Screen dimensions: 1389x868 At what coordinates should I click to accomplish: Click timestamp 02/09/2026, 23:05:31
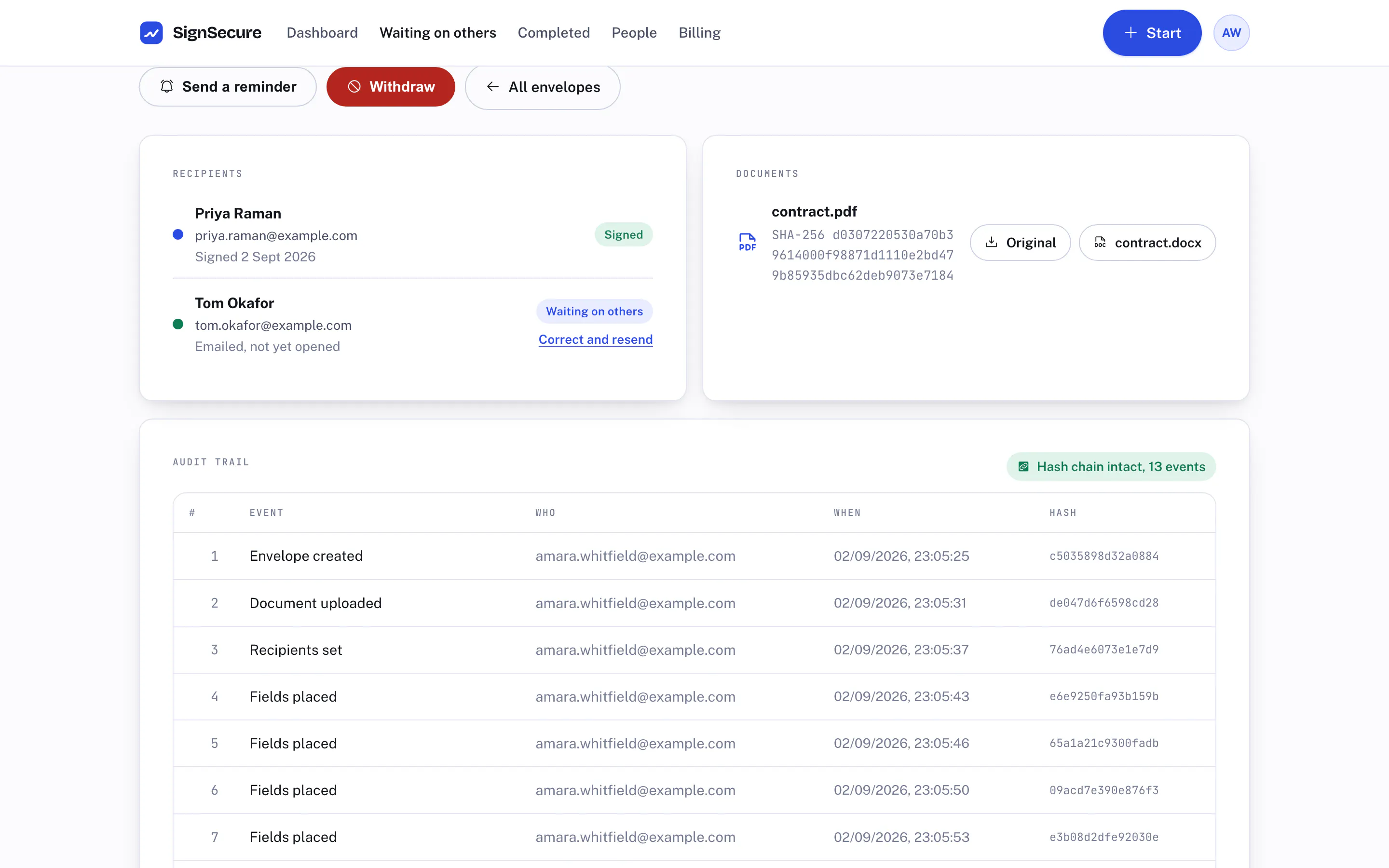pyautogui.click(x=900, y=603)
